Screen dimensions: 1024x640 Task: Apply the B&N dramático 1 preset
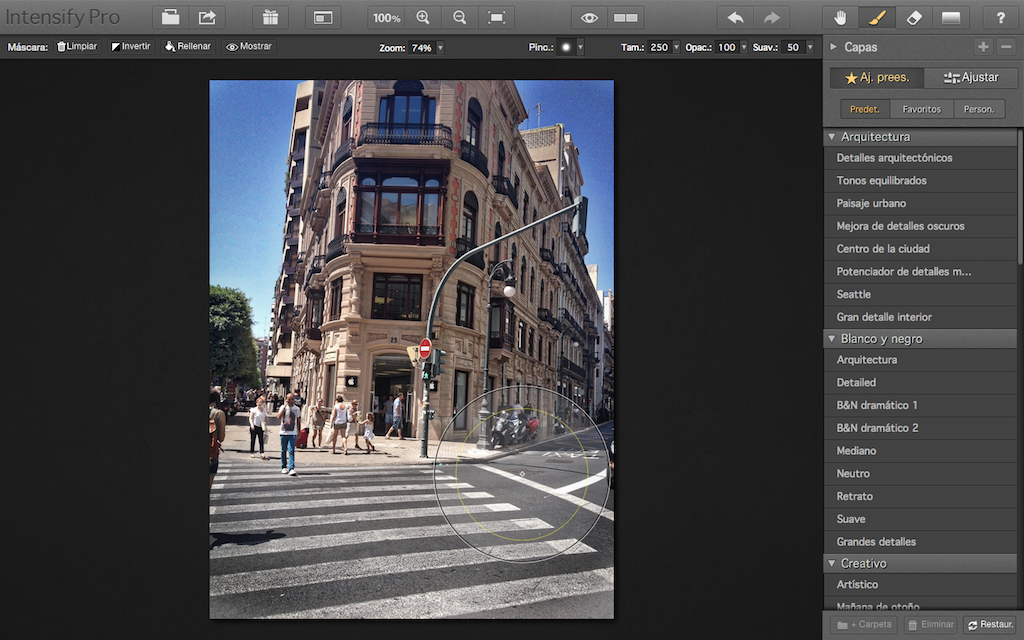(x=921, y=405)
